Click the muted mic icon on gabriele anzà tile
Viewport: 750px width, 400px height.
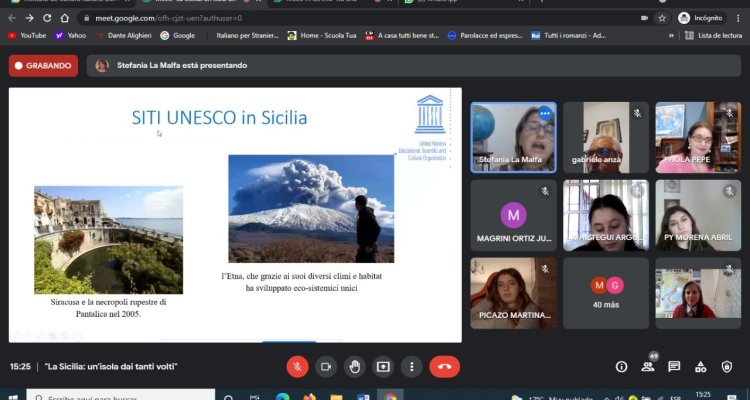coord(637,113)
